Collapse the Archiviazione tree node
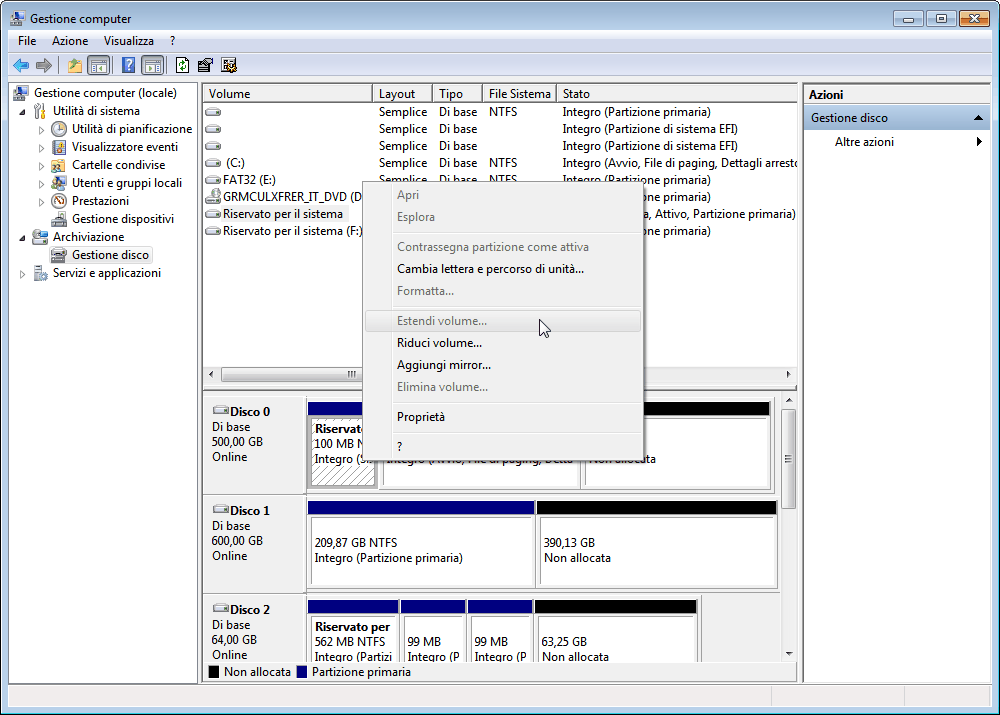1000x715 pixels. pos(24,238)
